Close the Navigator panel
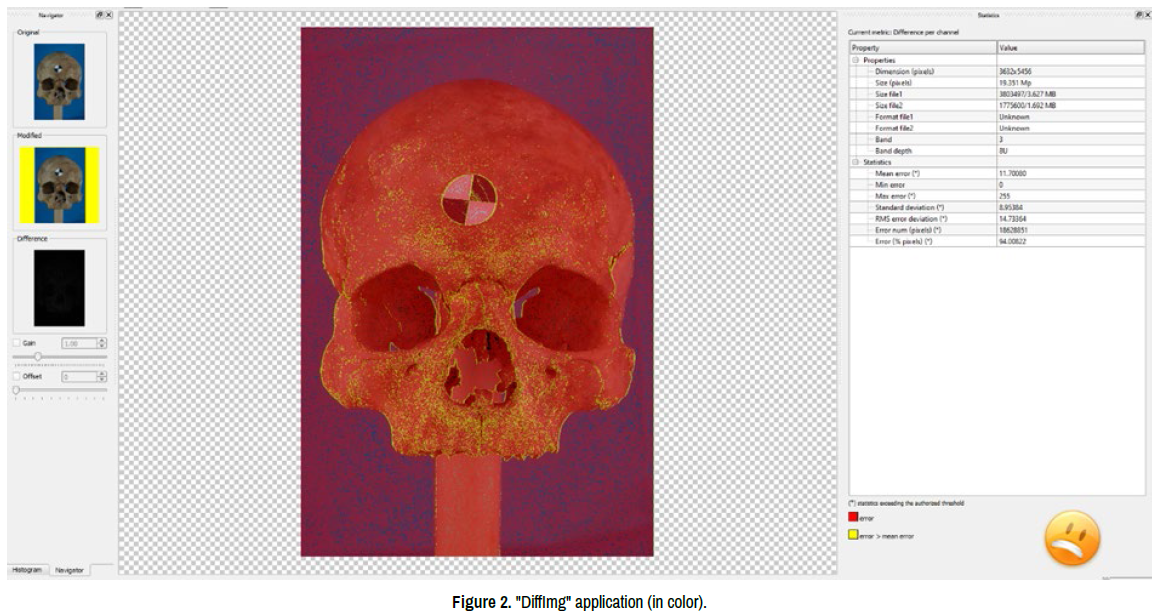The height and width of the screenshot is (616, 1168). [x=108, y=16]
